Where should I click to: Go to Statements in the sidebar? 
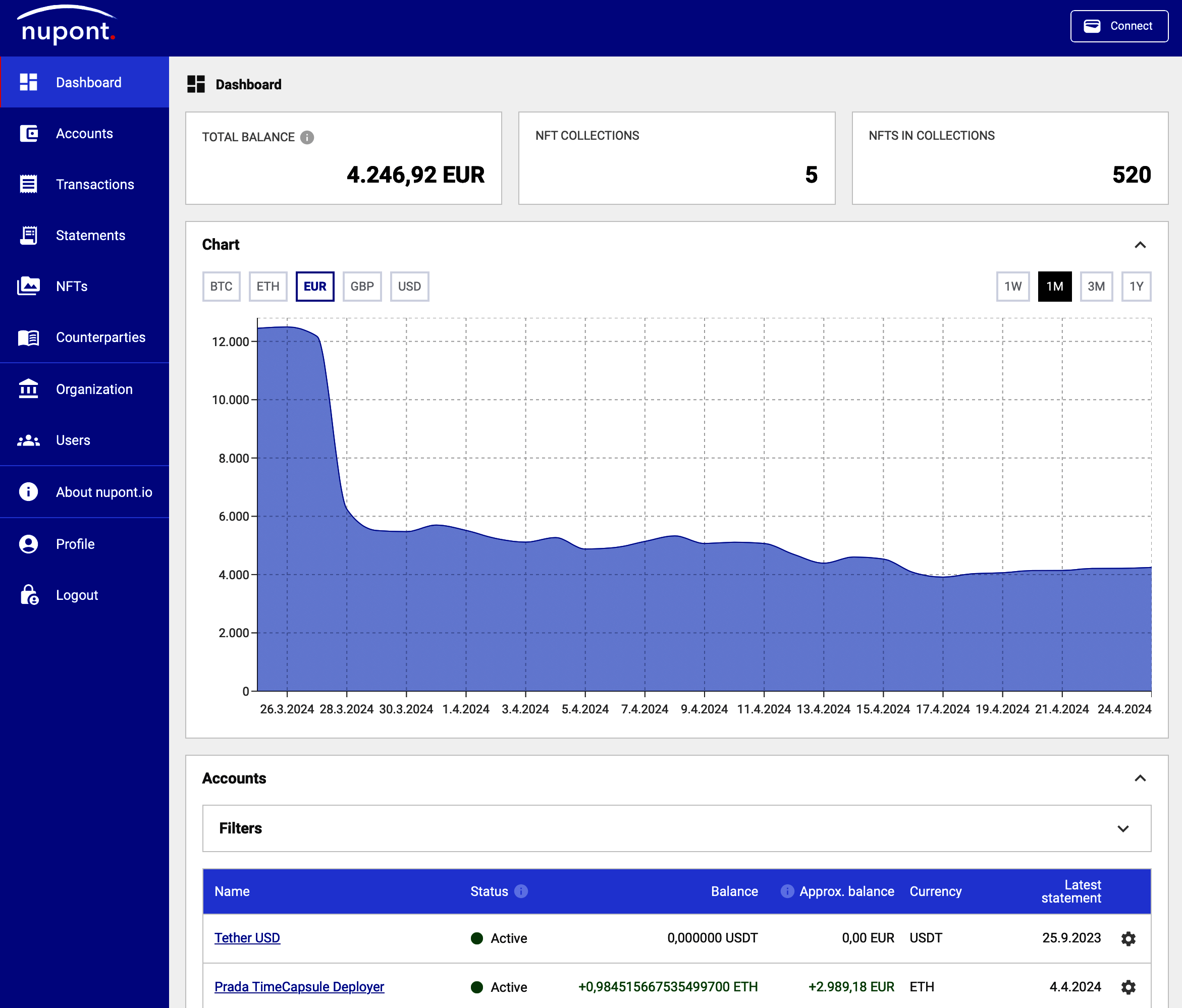point(90,236)
